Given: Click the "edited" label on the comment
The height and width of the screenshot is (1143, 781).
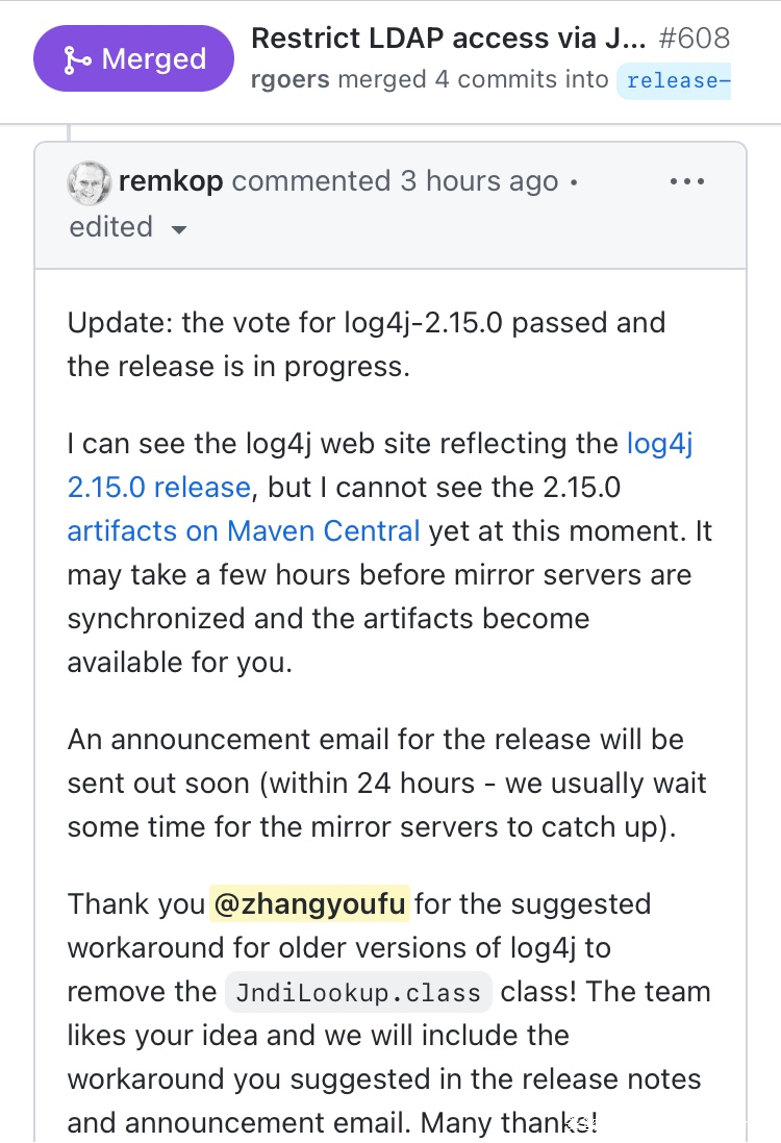Looking at the screenshot, I should 110,227.
